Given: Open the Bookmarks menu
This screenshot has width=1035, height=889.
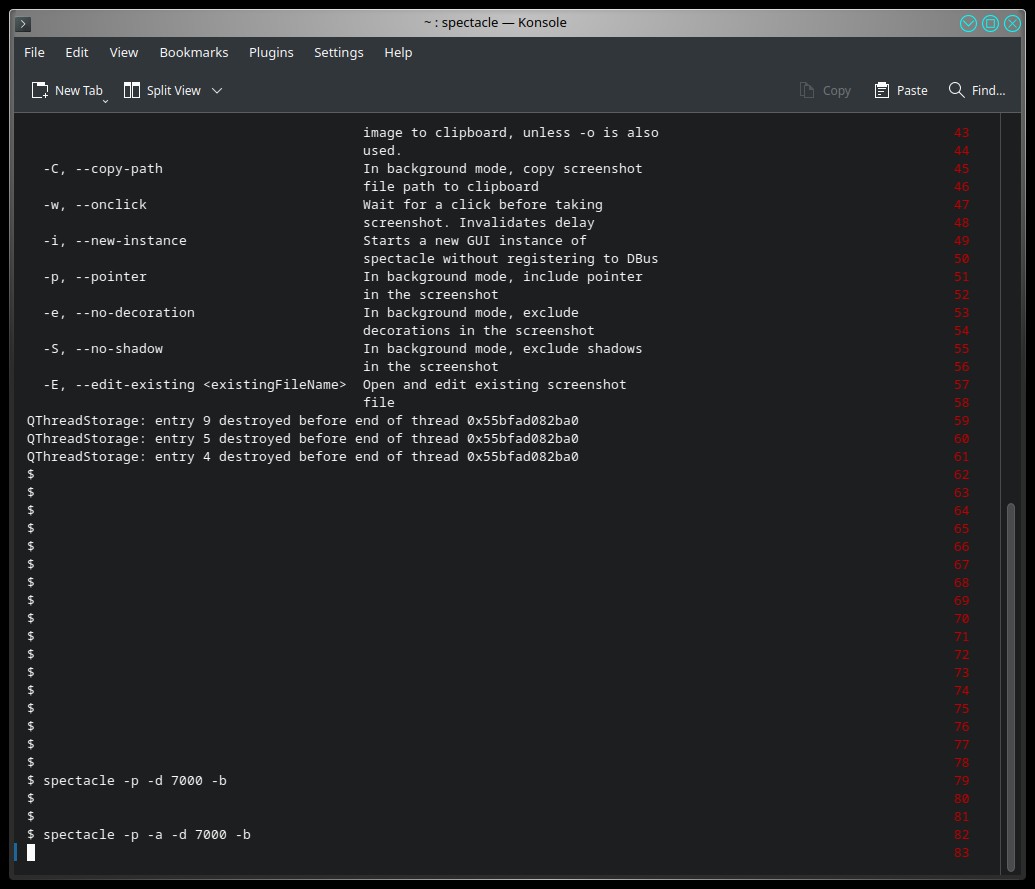Looking at the screenshot, I should point(193,53).
